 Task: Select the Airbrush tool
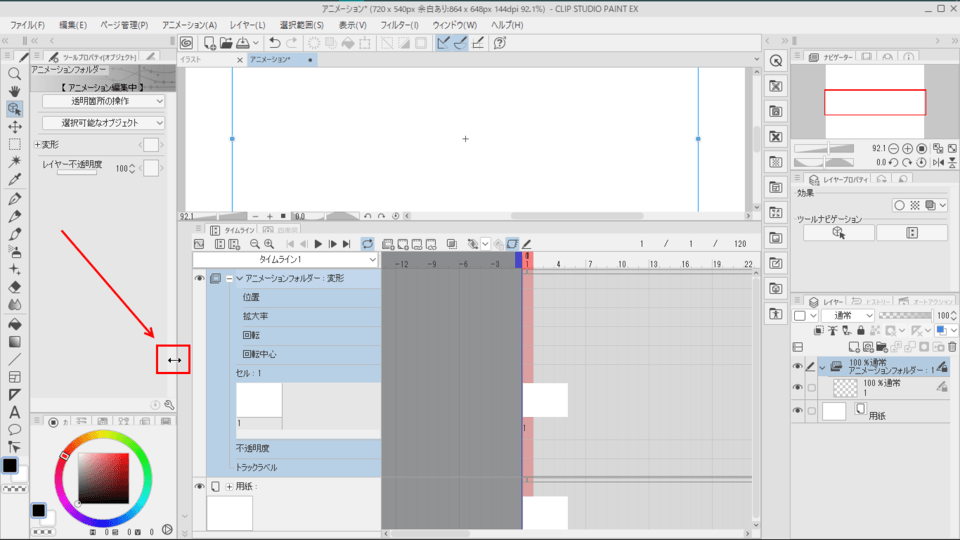pos(14,252)
